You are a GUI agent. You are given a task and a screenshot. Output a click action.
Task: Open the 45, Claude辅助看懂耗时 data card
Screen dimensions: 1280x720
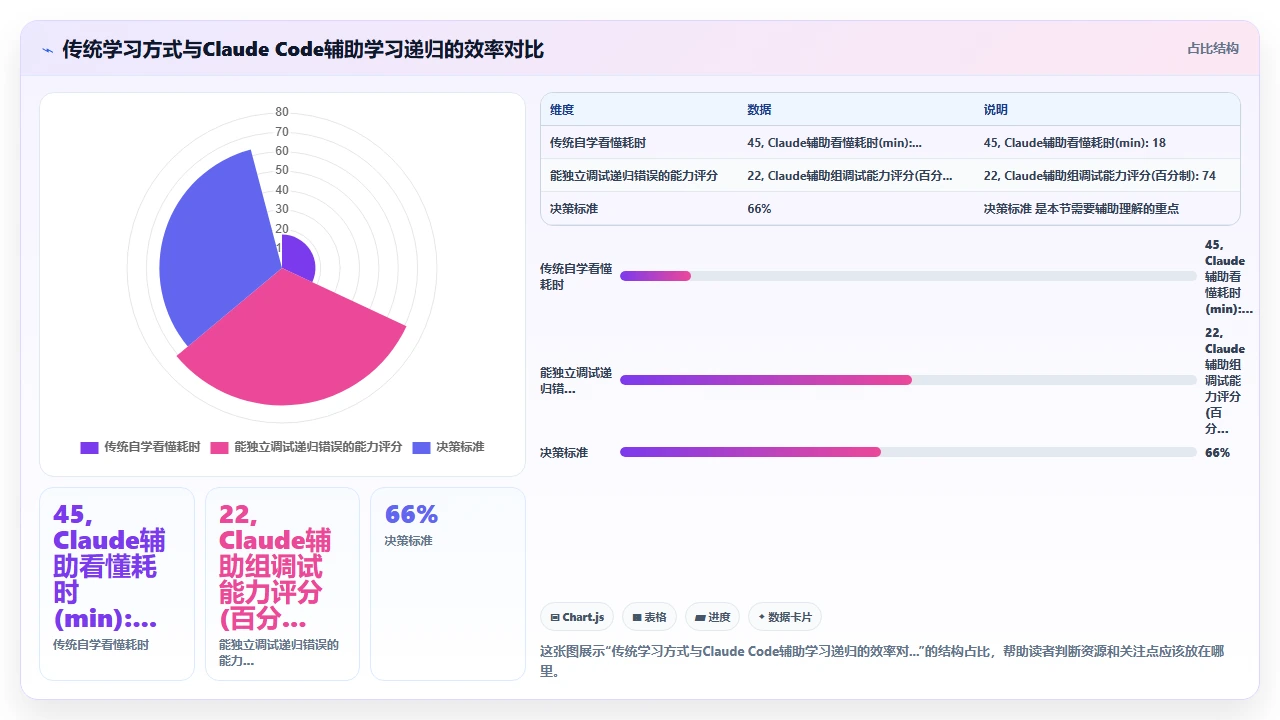pyautogui.click(x=117, y=584)
